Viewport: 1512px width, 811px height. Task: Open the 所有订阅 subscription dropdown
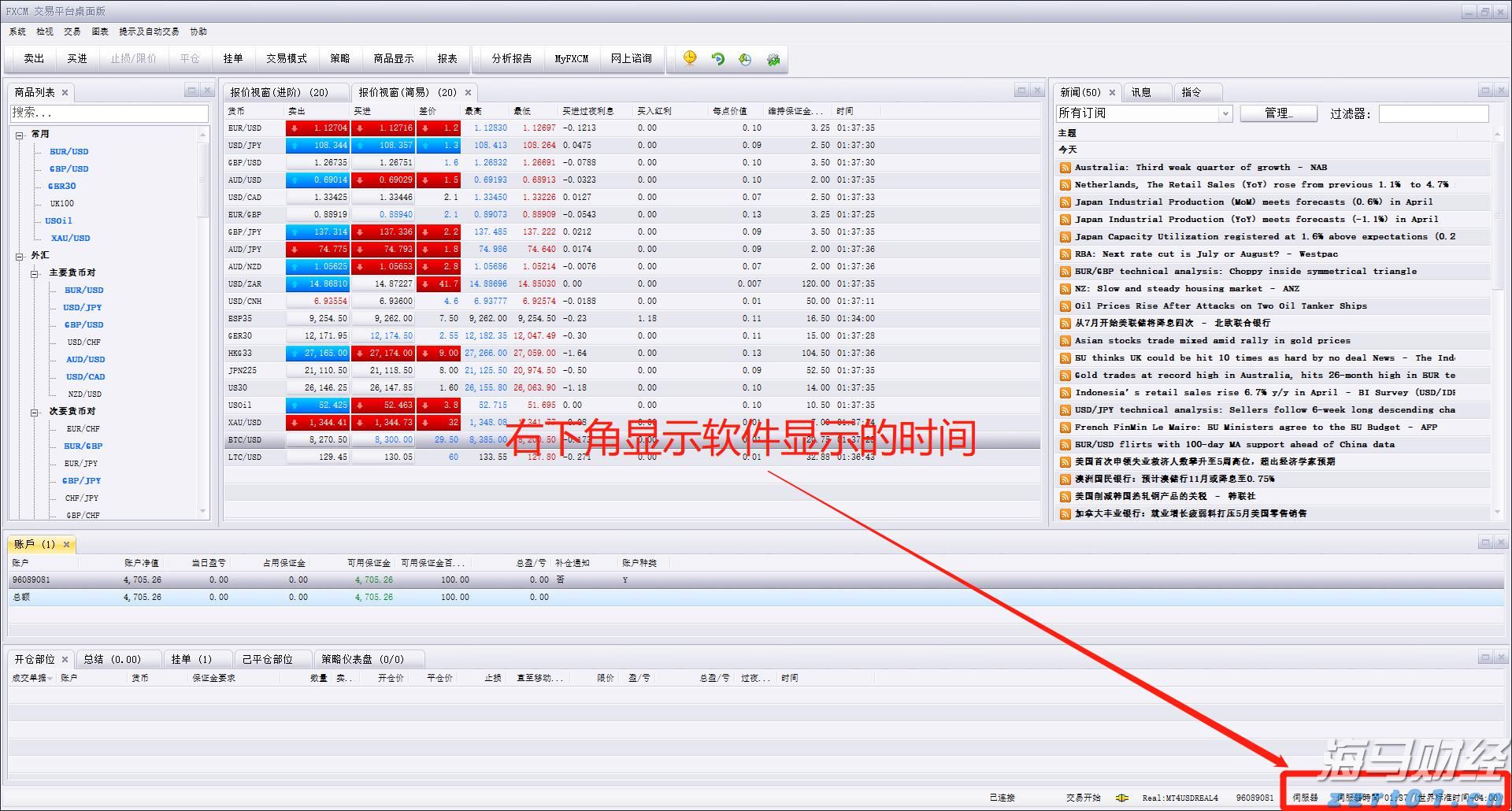tap(1225, 113)
